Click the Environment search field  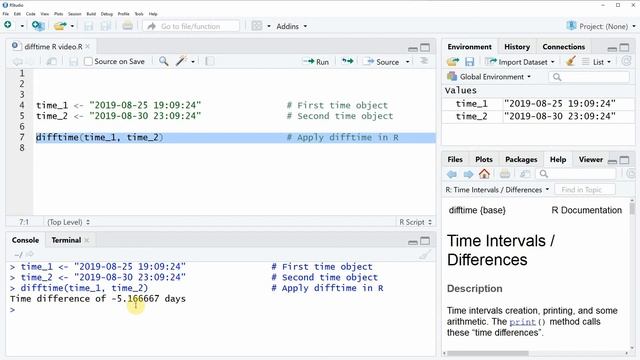coord(589,77)
